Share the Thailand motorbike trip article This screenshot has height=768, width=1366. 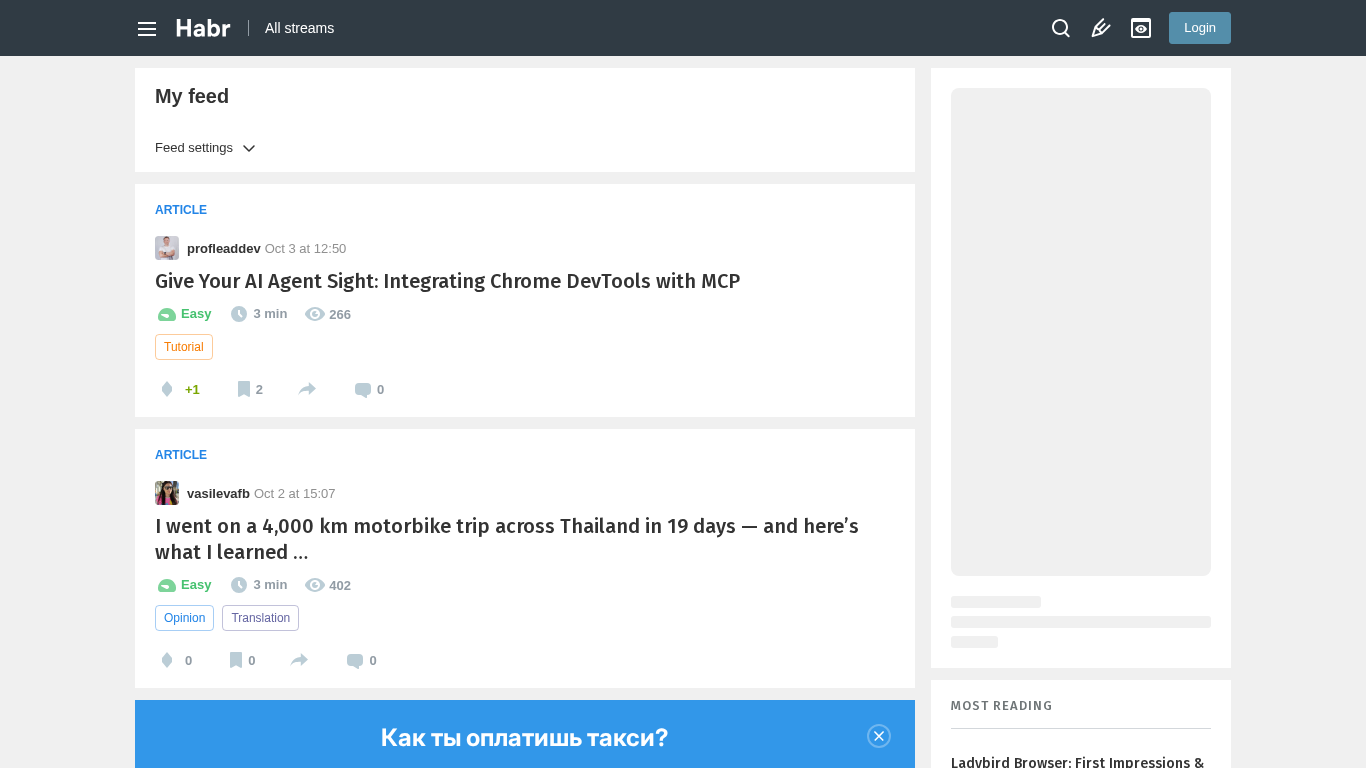pyautogui.click(x=299, y=660)
